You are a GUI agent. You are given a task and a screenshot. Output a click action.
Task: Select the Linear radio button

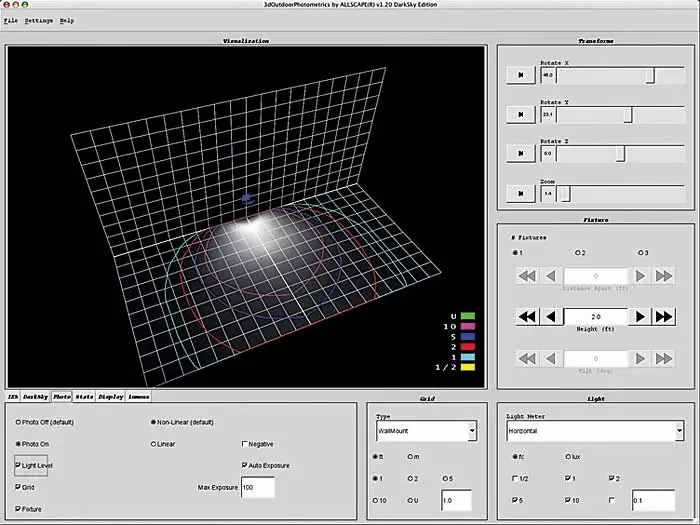[x=153, y=443]
